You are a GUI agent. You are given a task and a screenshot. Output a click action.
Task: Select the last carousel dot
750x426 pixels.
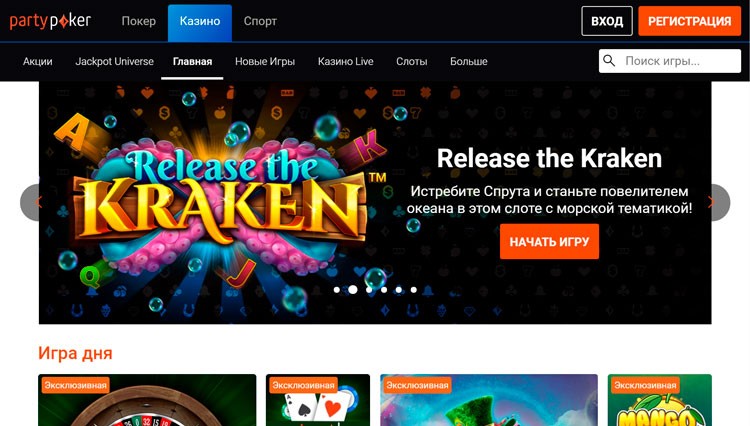click(x=414, y=290)
